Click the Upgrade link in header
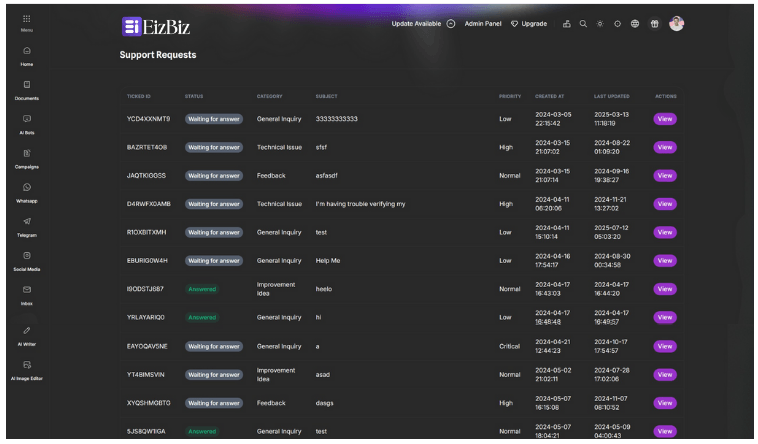Viewport: 758px width, 444px height. pyautogui.click(x=529, y=24)
